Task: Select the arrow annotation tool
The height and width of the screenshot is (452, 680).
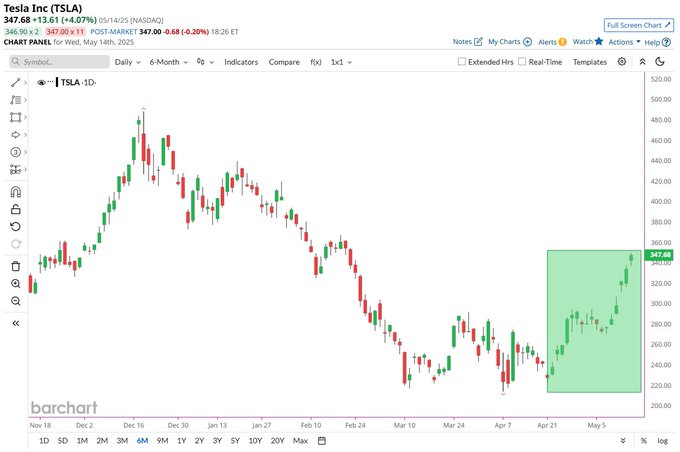Action: point(15,135)
